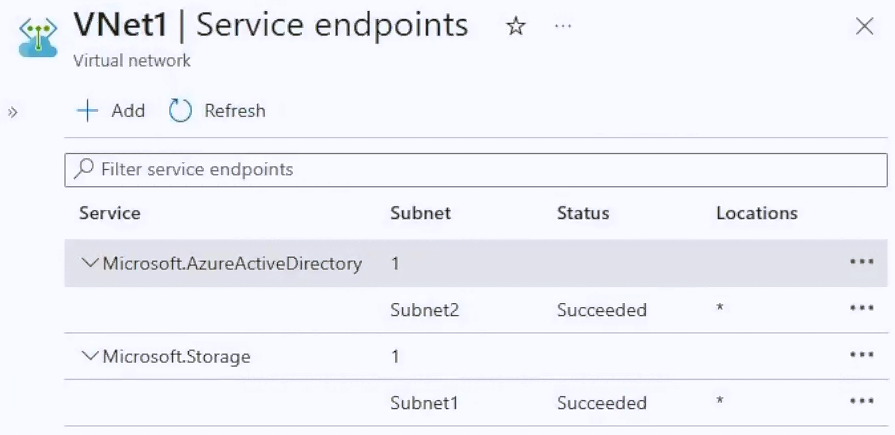Screen dimensions: 895x435
Task: Sort by the Status column header
Action: point(583,213)
